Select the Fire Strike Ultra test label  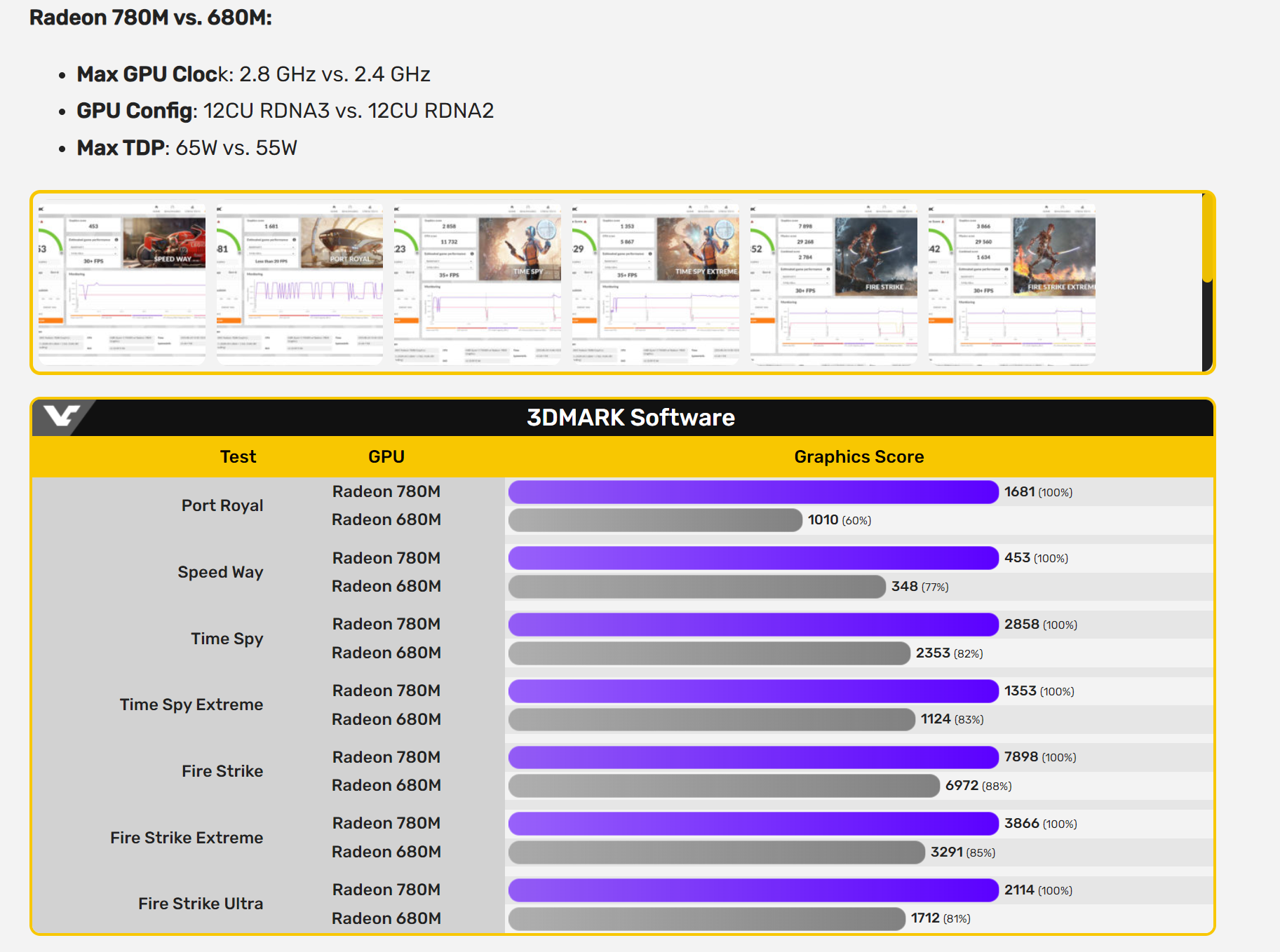201,904
